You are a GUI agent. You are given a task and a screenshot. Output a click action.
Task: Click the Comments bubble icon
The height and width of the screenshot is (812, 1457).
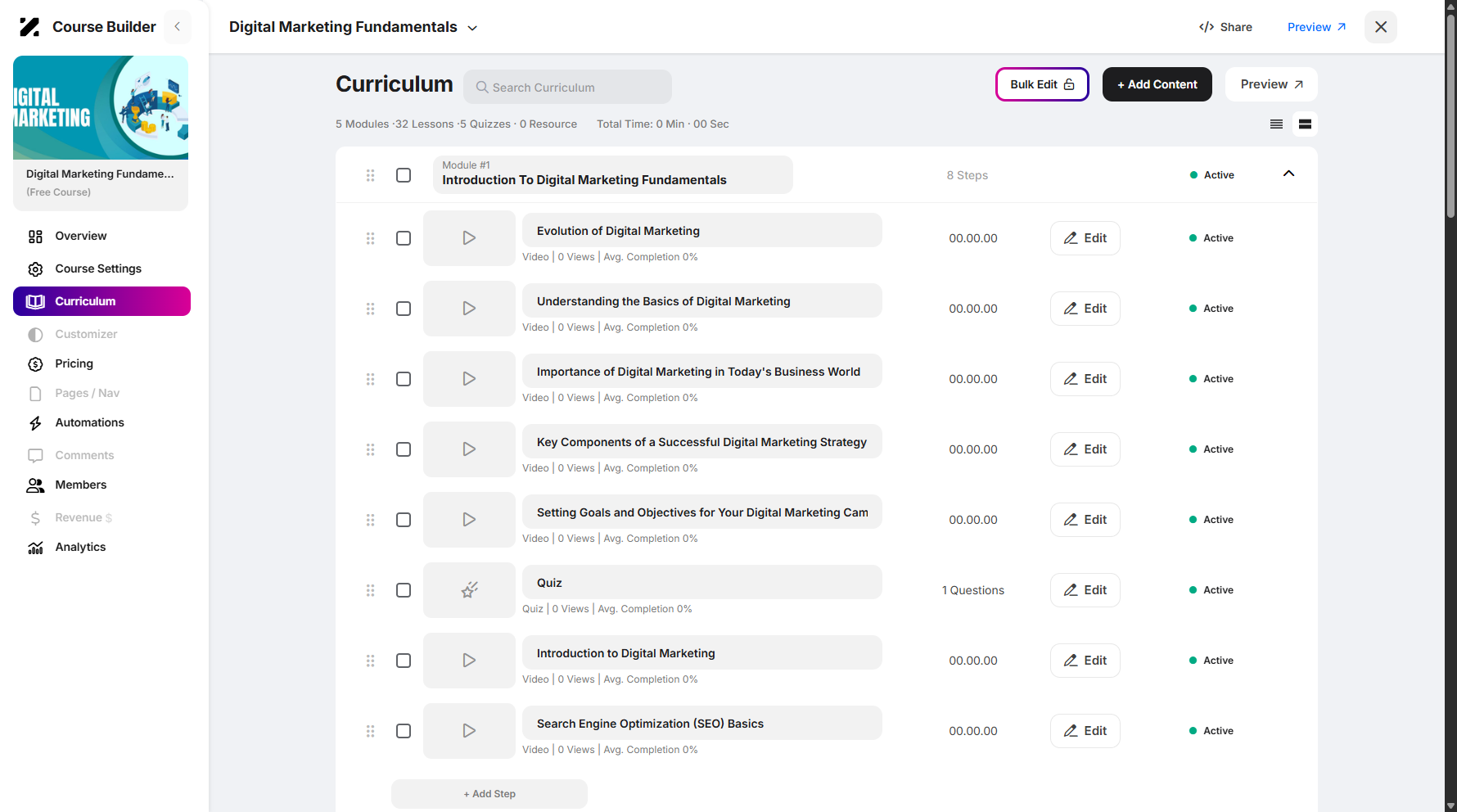(x=35, y=456)
